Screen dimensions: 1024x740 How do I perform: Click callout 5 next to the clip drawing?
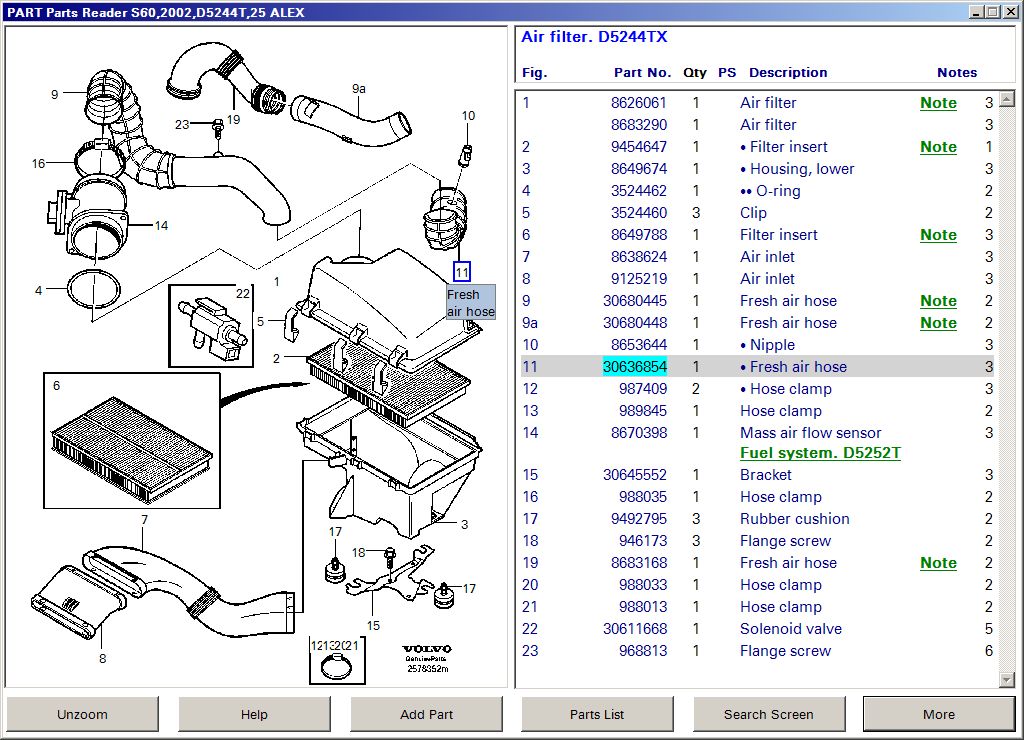pos(260,321)
